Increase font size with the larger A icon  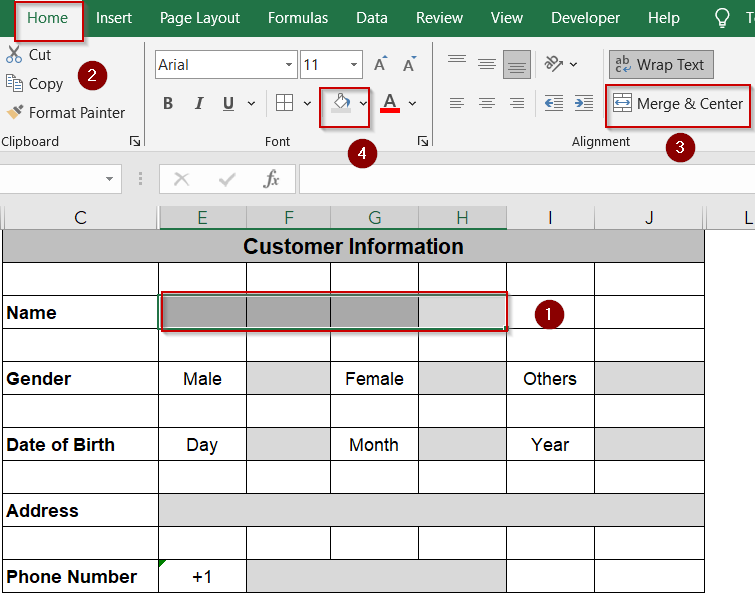click(380, 64)
